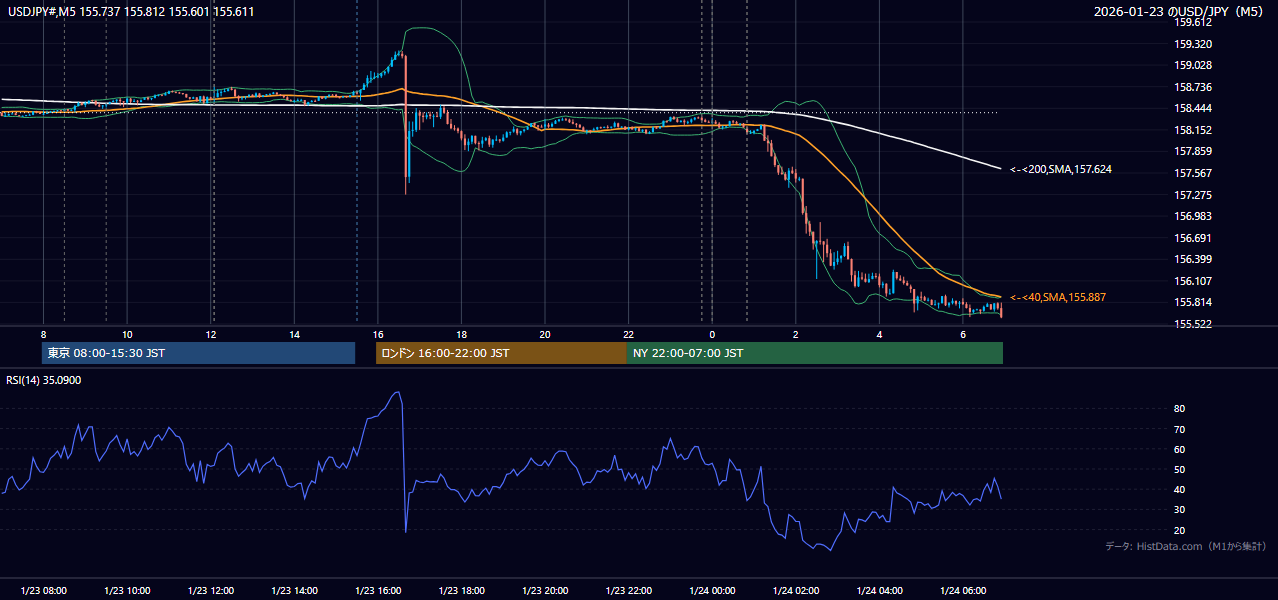Image resolution: width=1278 pixels, height=600 pixels.
Task: Click the hour 22 marker under price chart
Action: (628, 334)
